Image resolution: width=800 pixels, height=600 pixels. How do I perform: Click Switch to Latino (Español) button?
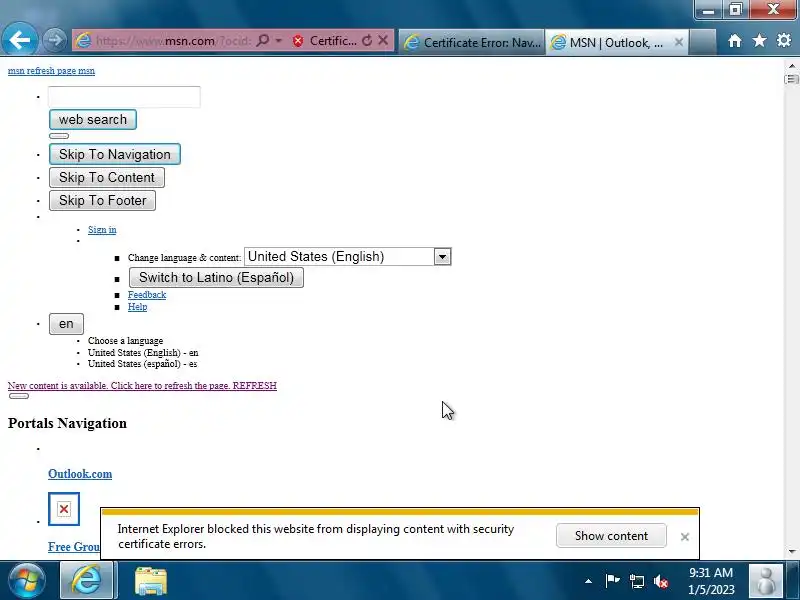(x=216, y=278)
